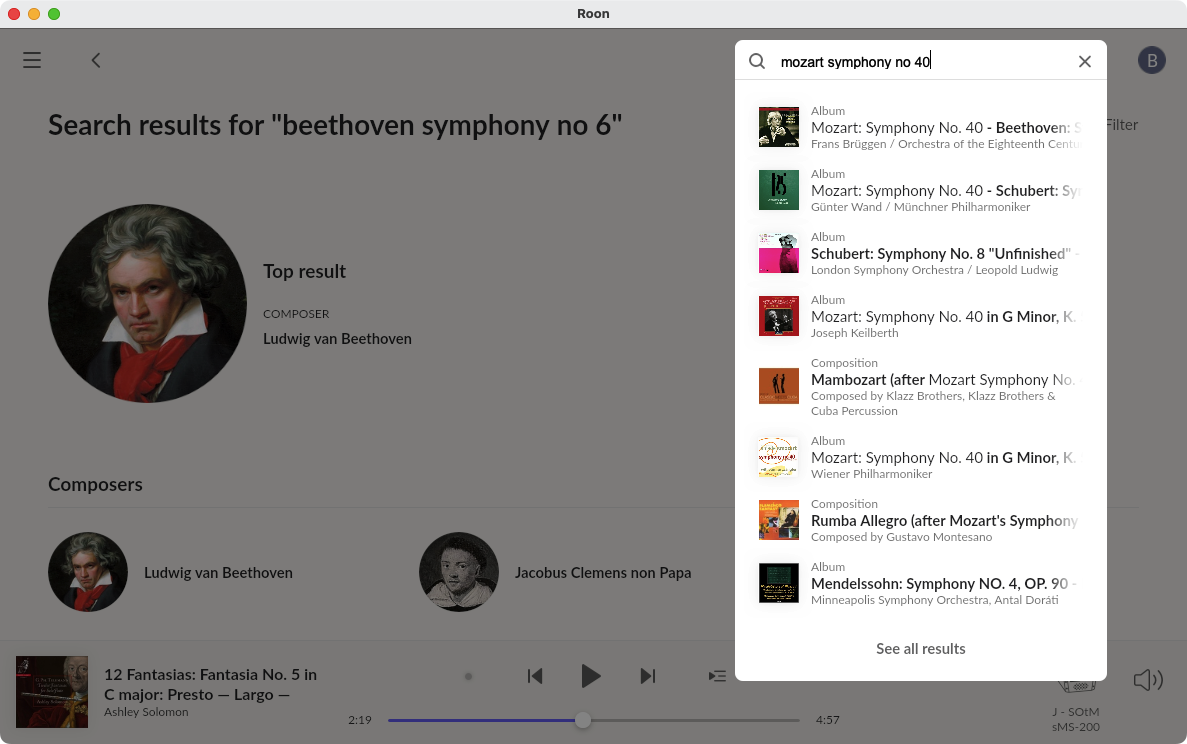Click Jacobus Clemens non Papa portrait

[459, 572]
